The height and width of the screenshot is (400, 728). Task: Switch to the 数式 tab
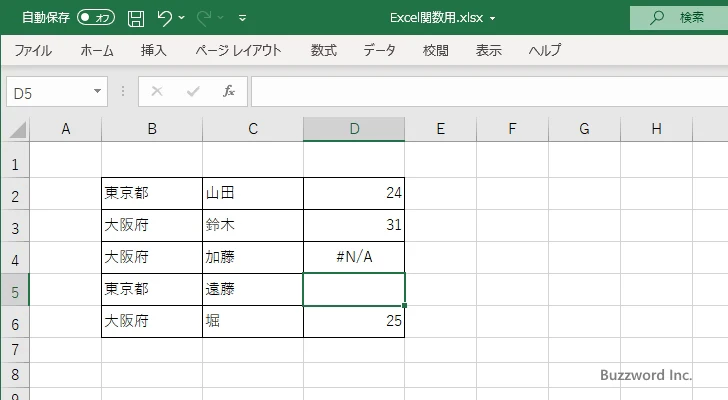[324, 50]
